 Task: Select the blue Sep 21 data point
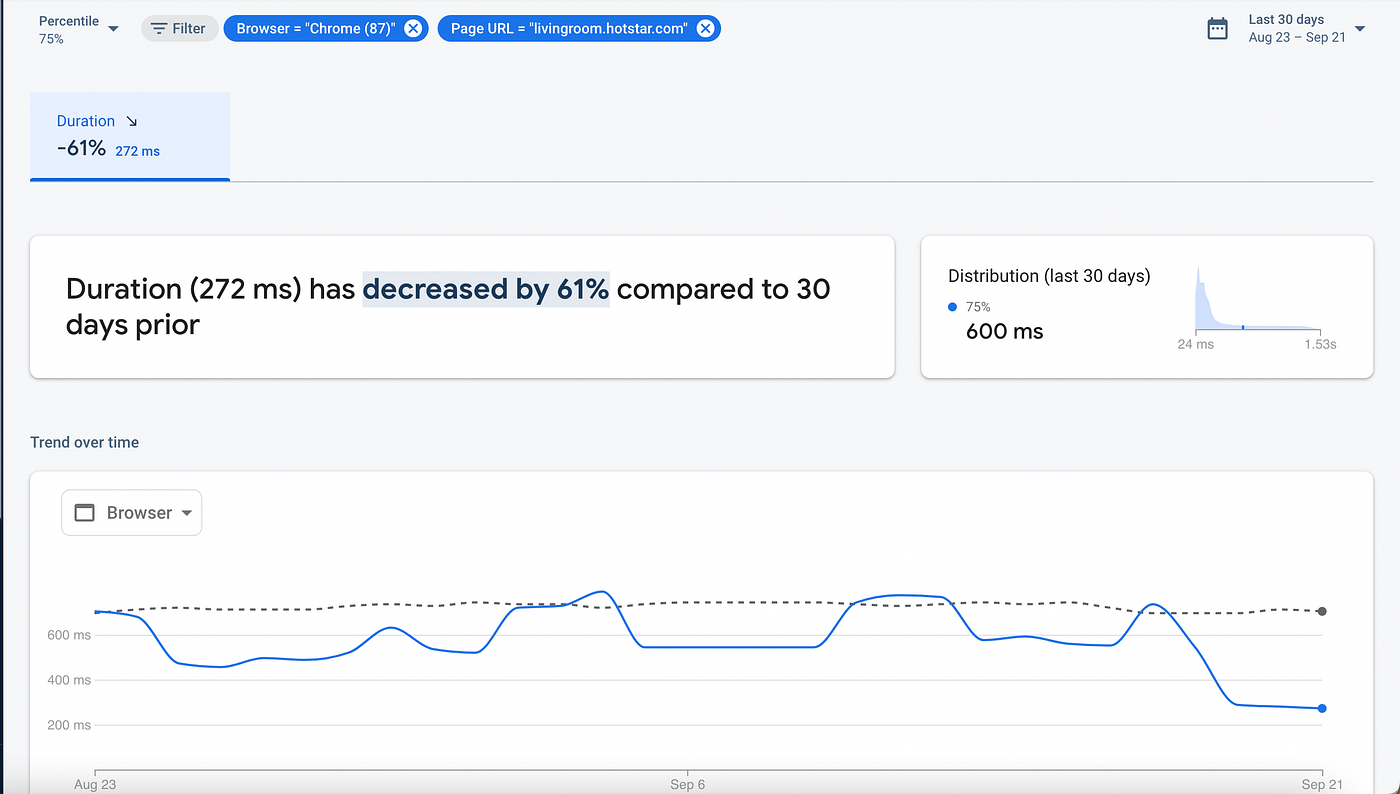[1322, 708]
